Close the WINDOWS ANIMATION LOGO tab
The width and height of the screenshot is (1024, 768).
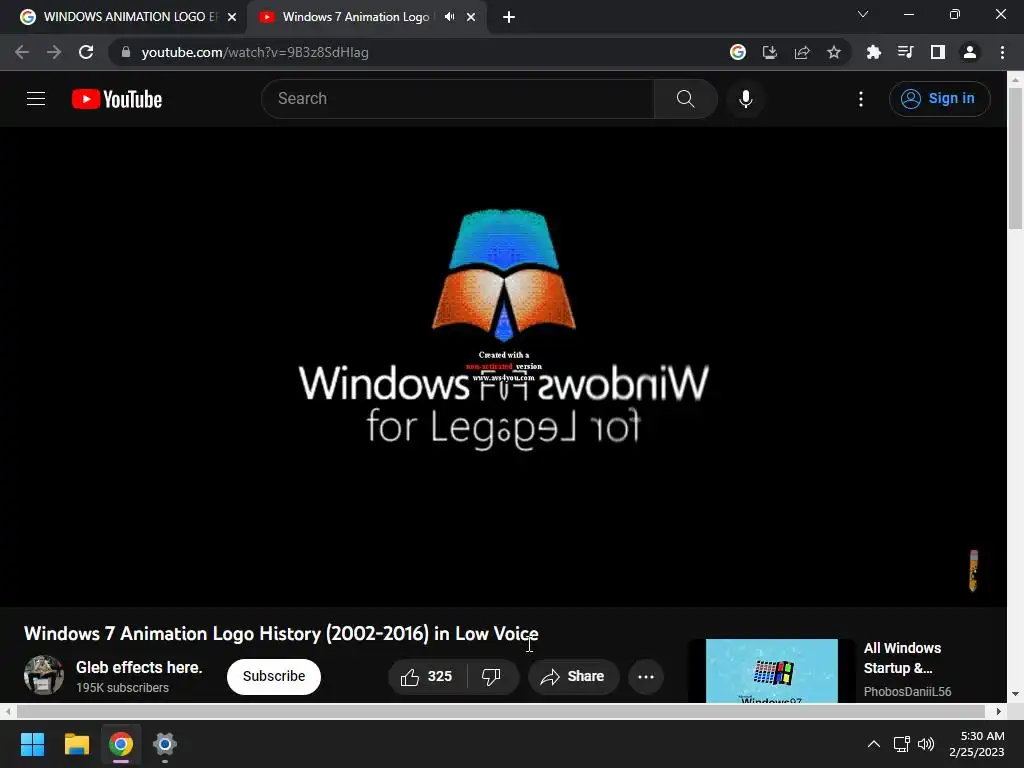(232, 17)
